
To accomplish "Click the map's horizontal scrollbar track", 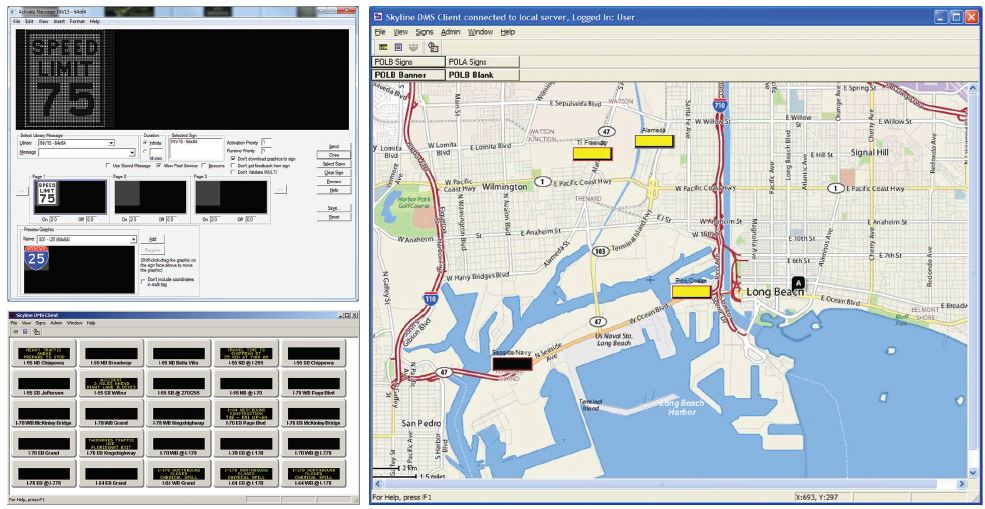I will click(x=670, y=484).
